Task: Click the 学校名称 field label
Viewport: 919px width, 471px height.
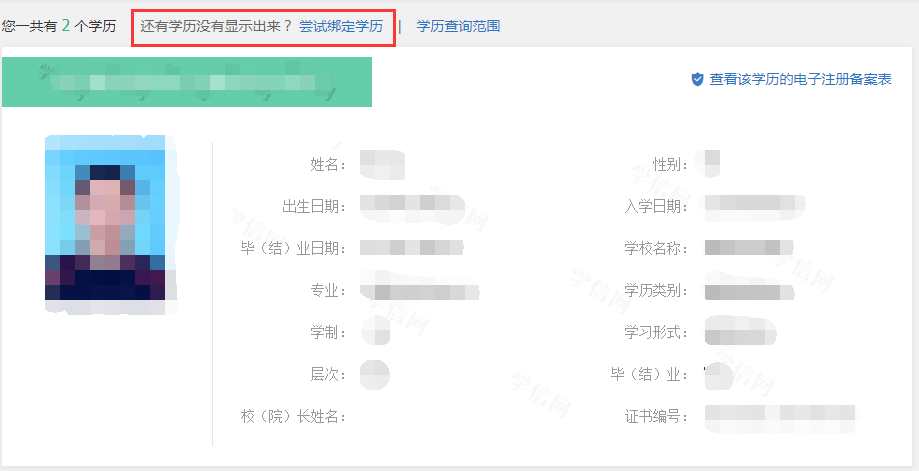Action: (x=657, y=248)
